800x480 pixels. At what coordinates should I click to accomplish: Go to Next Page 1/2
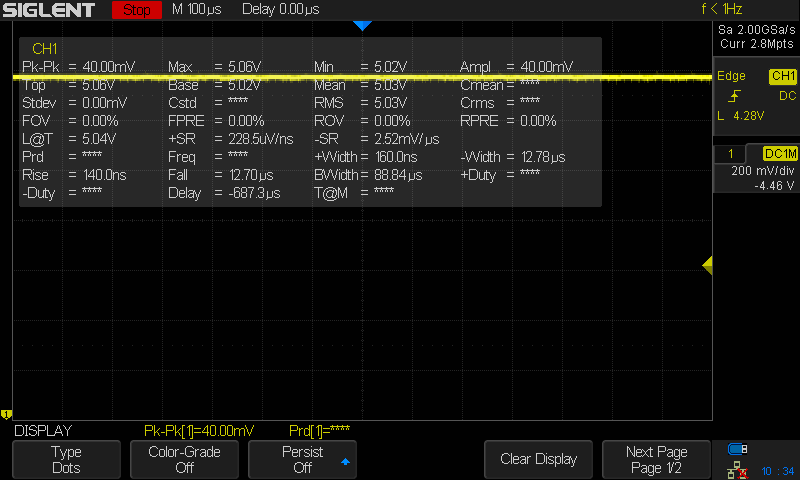tap(655, 459)
